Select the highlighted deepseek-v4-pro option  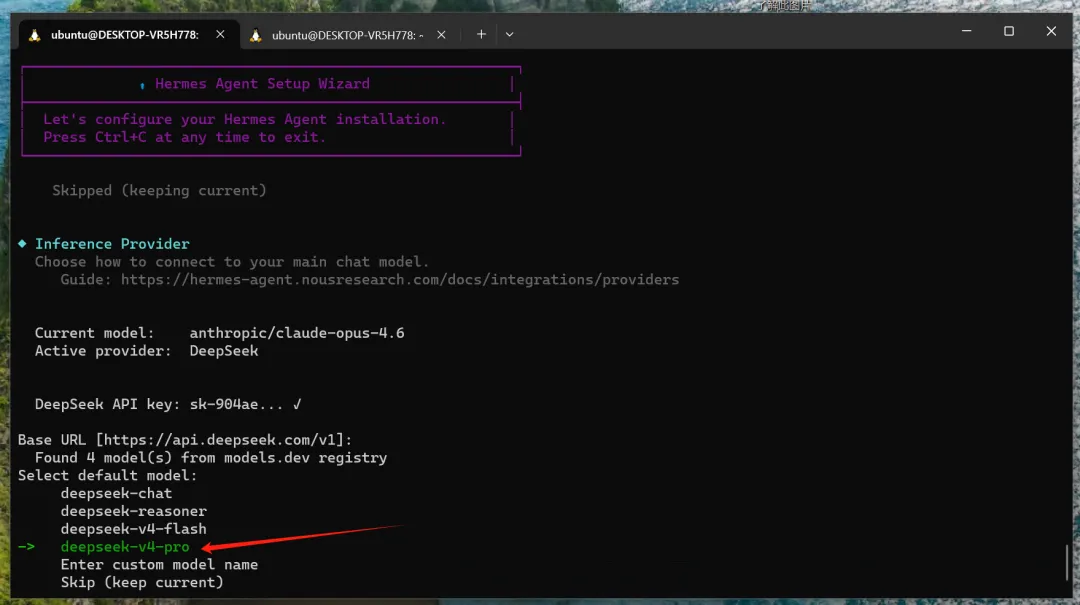pos(125,547)
